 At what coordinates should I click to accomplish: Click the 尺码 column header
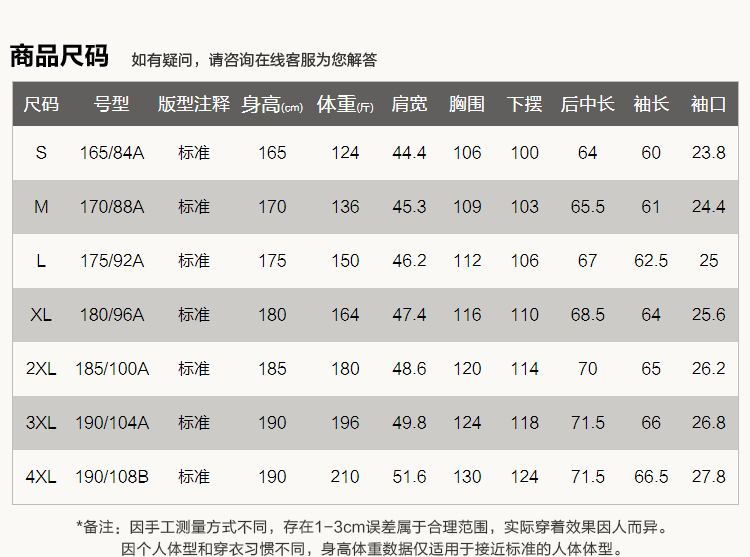point(41,104)
